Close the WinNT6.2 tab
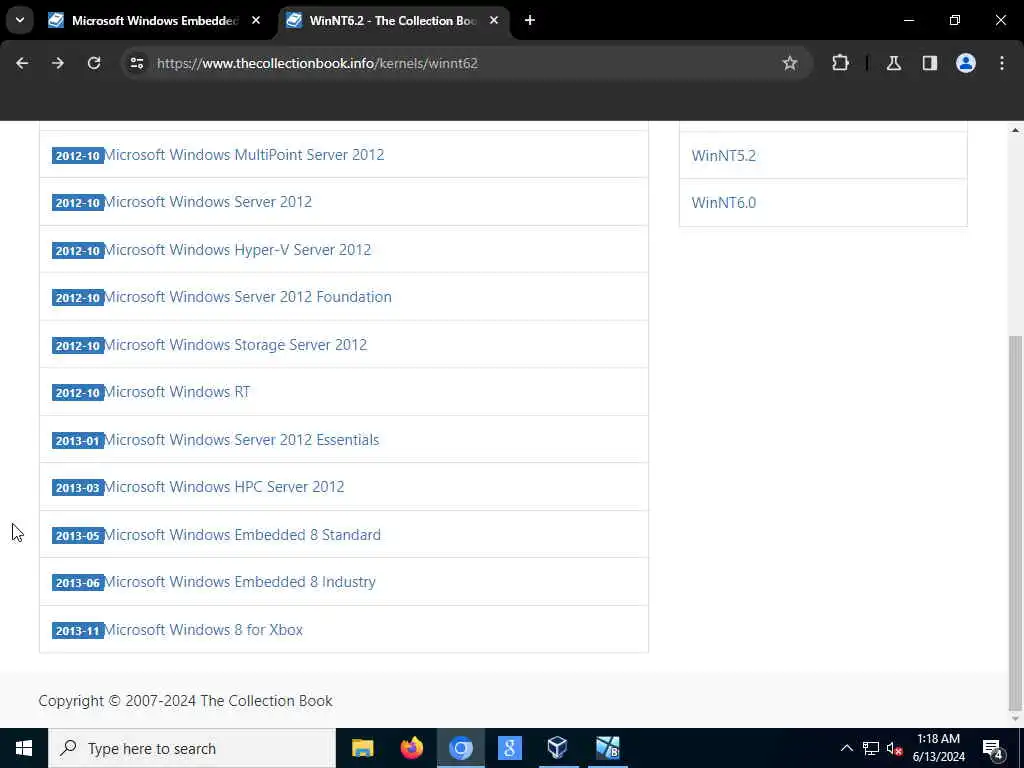The image size is (1024, 768). [x=494, y=20]
